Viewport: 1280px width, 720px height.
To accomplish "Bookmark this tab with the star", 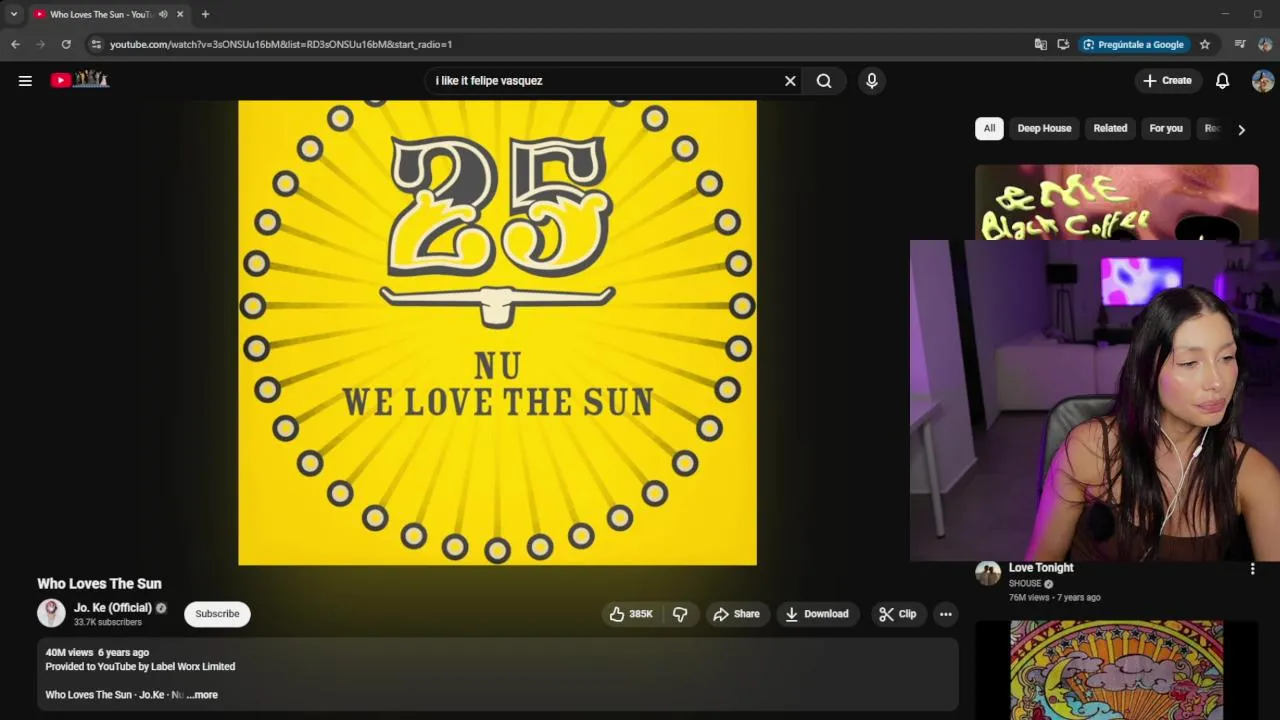I will coord(1205,44).
